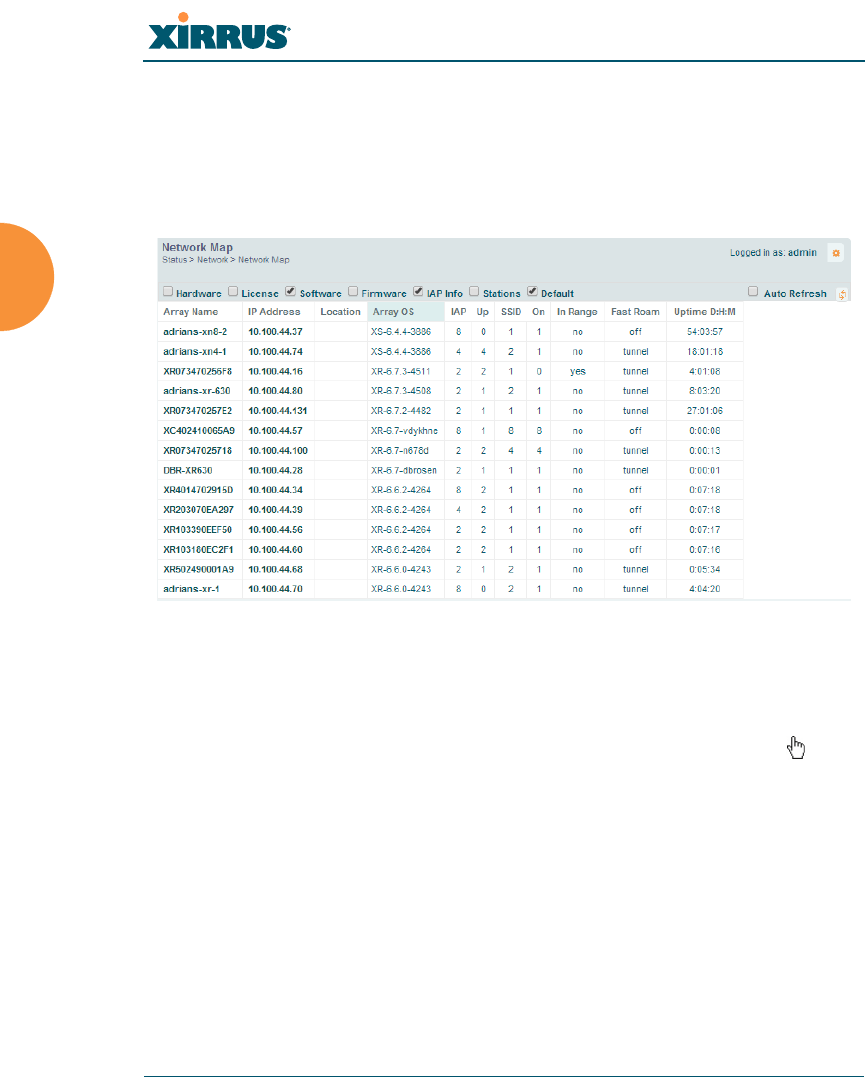Click IP address 10.100.44.28
The height and width of the screenshot is (1077, 865).
(276, 471)
